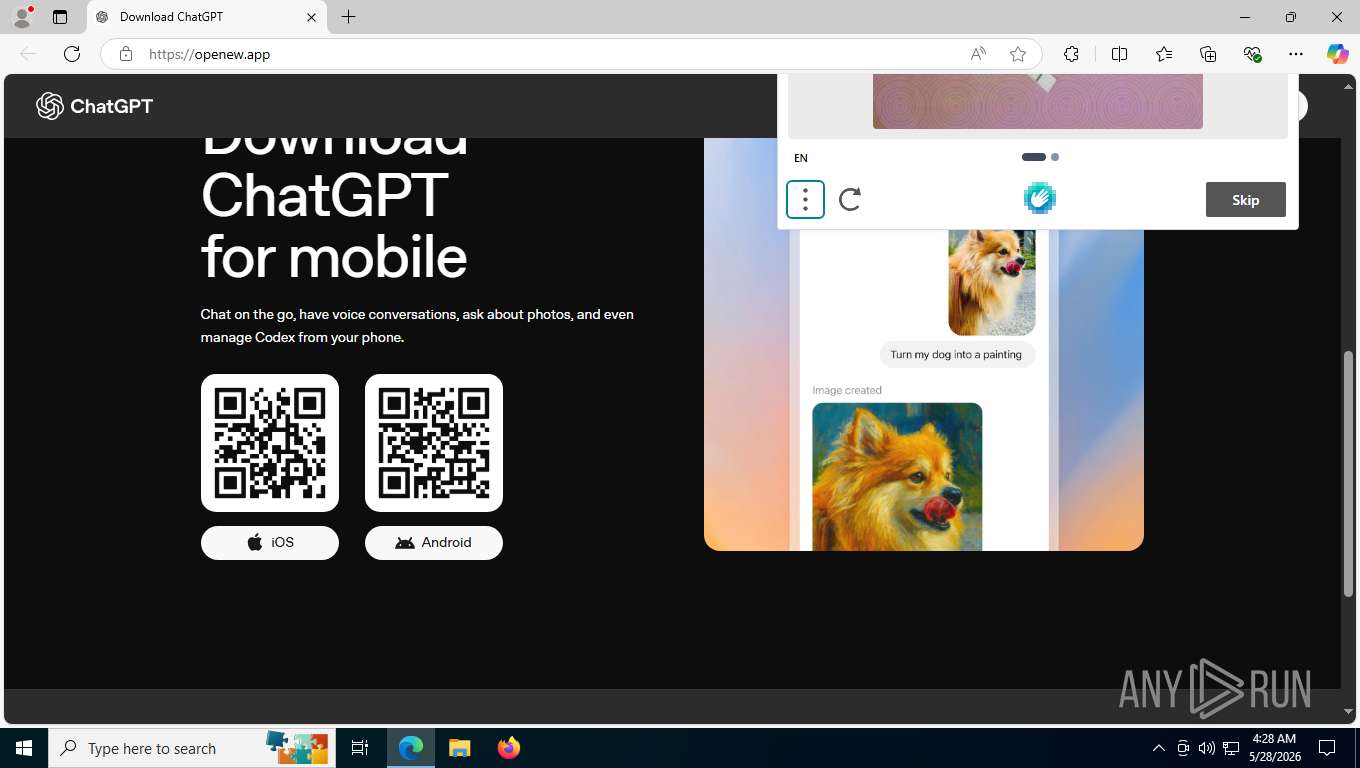1360x768 pixels.
Task: Click the dog painting image
Action: tap(897, 476)
